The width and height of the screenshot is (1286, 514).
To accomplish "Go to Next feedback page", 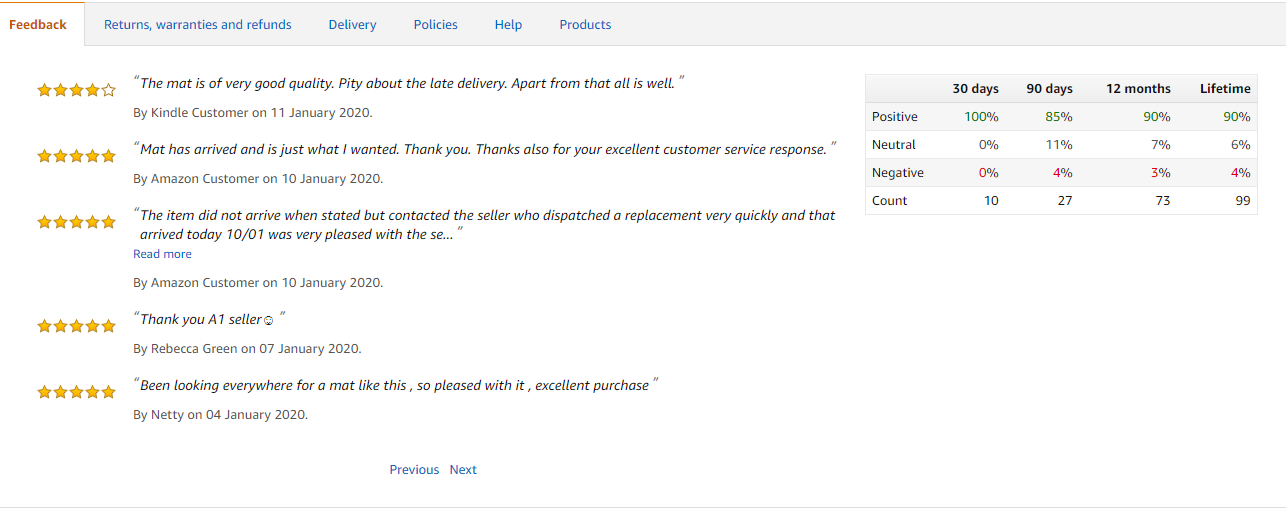I will pos(463,469).
